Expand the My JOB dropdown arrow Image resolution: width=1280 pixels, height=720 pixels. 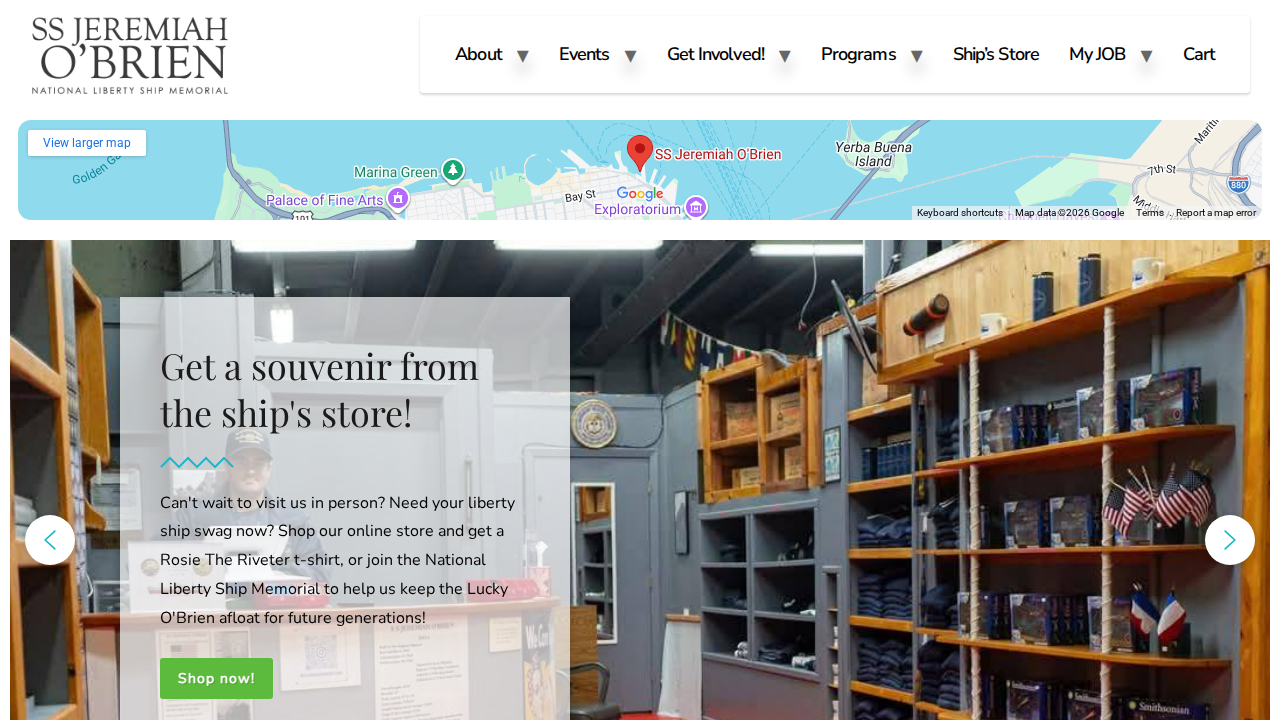[x=1146, y=56]
